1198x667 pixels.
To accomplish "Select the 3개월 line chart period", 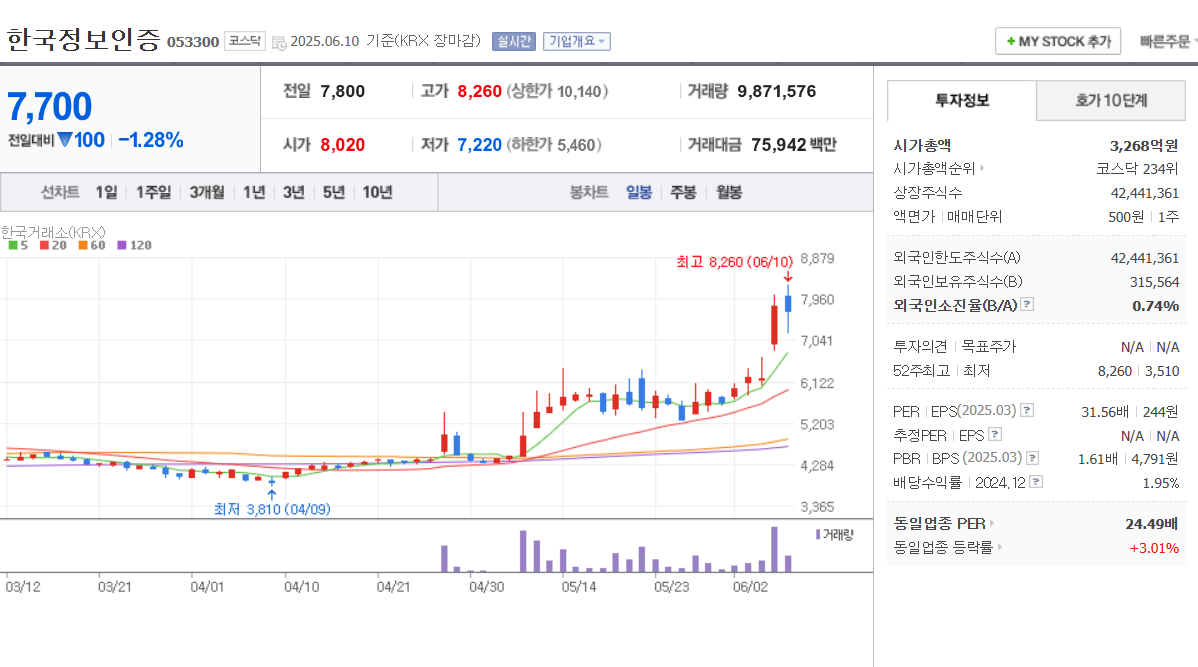I will click(x=207, y=193).
